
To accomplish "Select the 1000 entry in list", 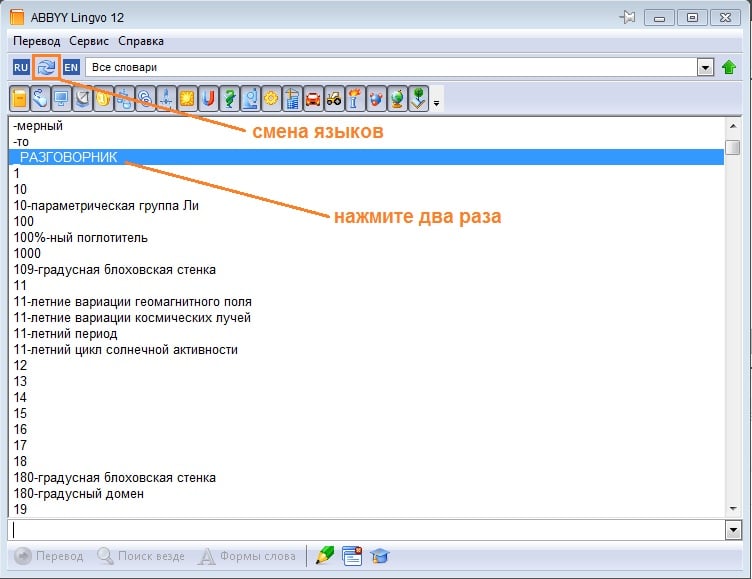I will click(366, 253).
